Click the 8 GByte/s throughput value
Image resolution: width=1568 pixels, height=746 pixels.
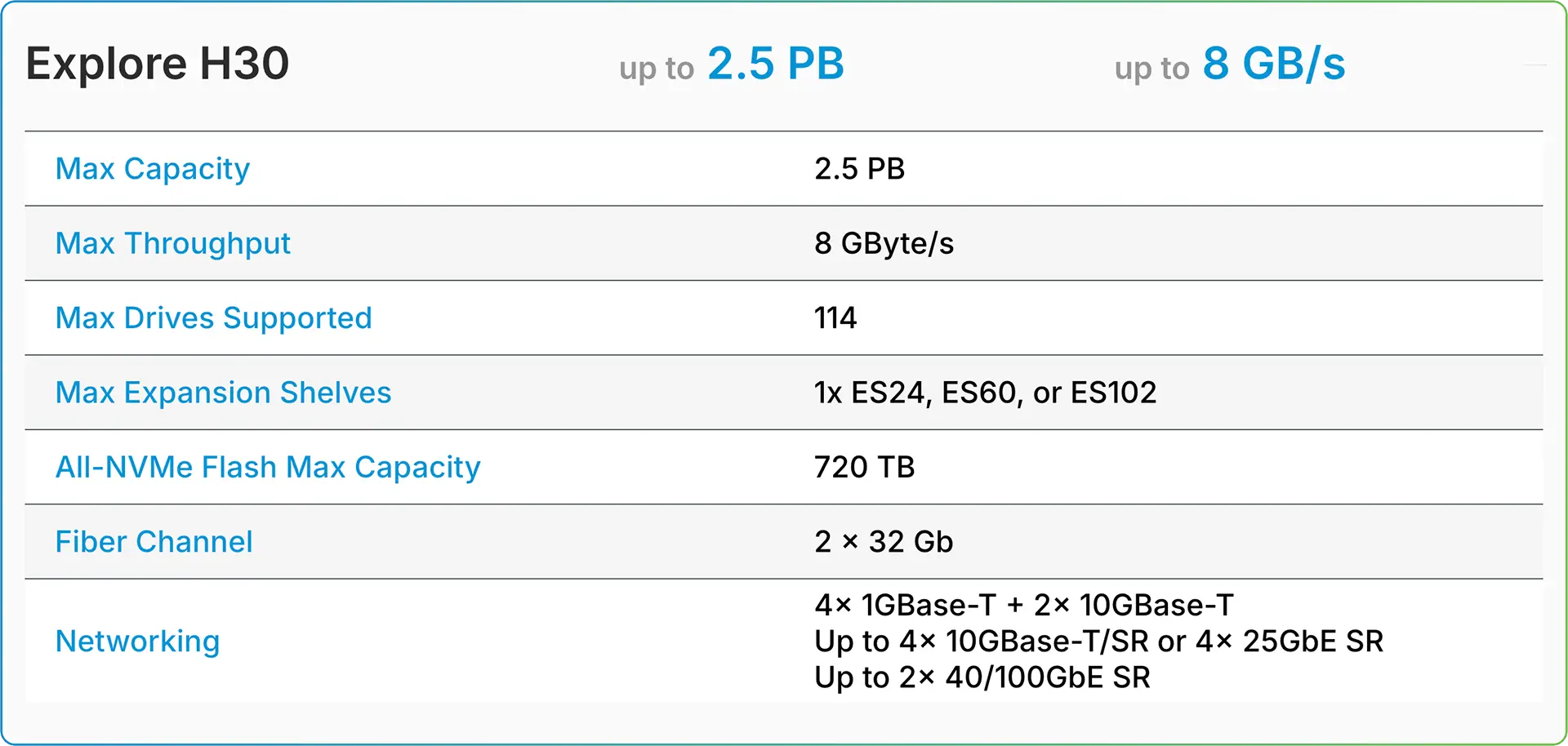[x=884, y=243]
